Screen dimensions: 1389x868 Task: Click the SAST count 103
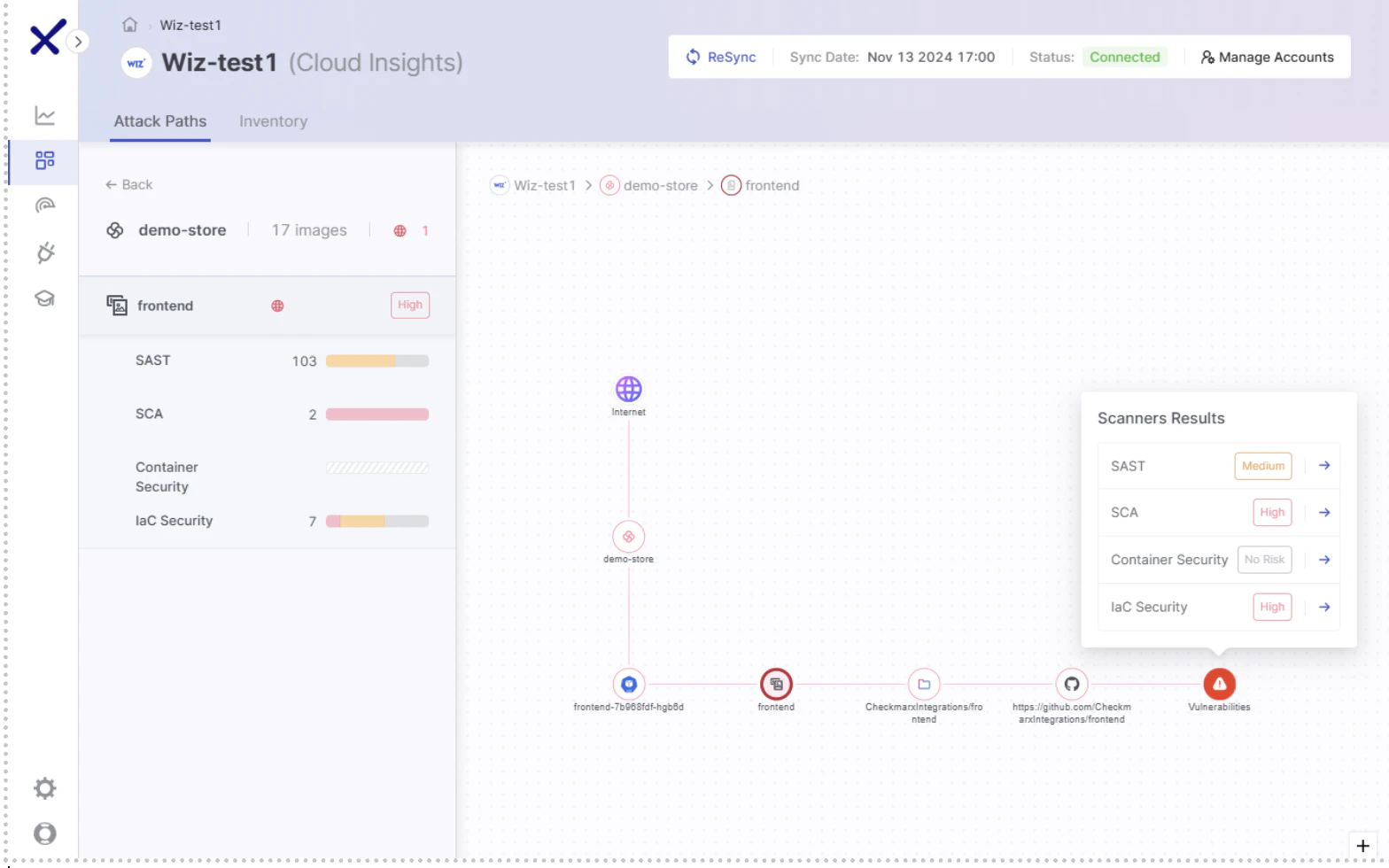tap(304, 361)
